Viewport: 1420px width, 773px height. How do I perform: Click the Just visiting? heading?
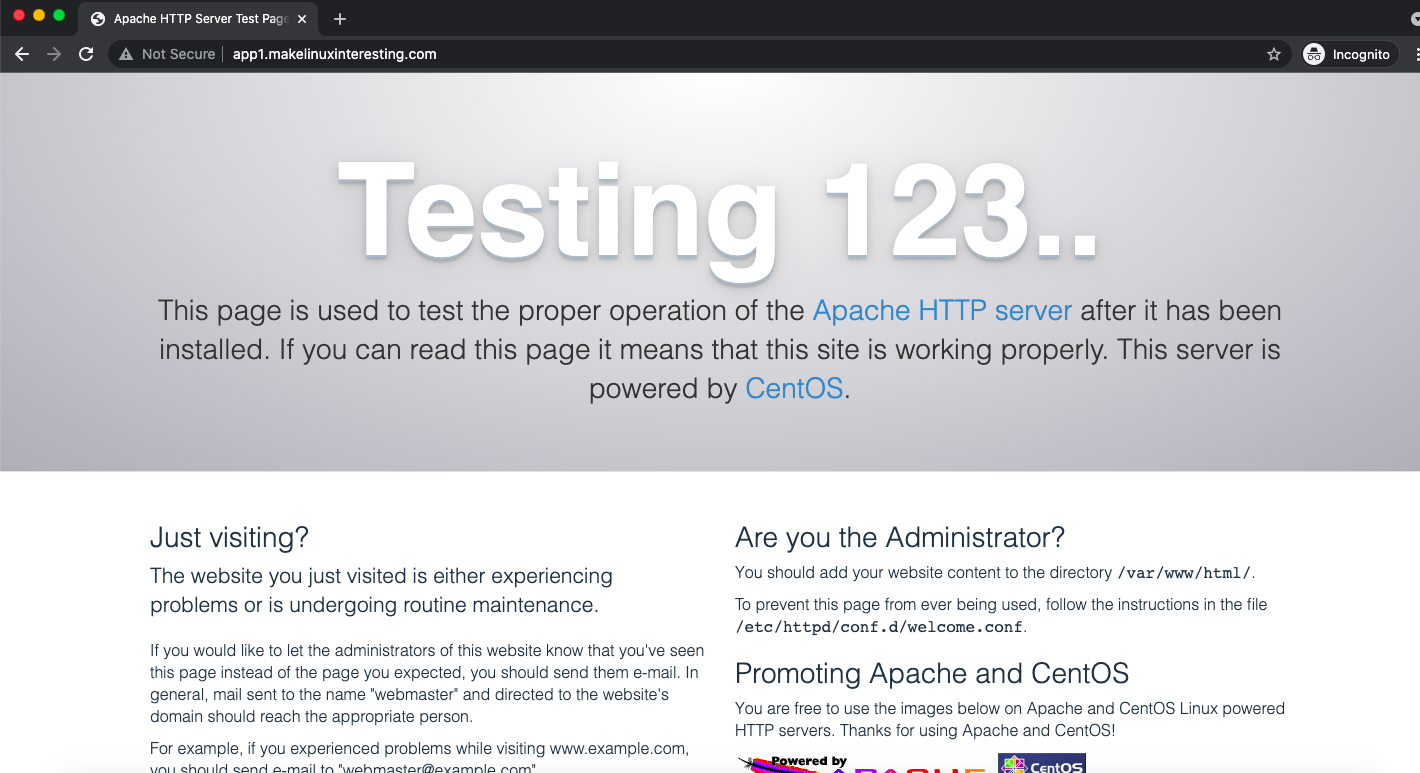click(229, 537)
